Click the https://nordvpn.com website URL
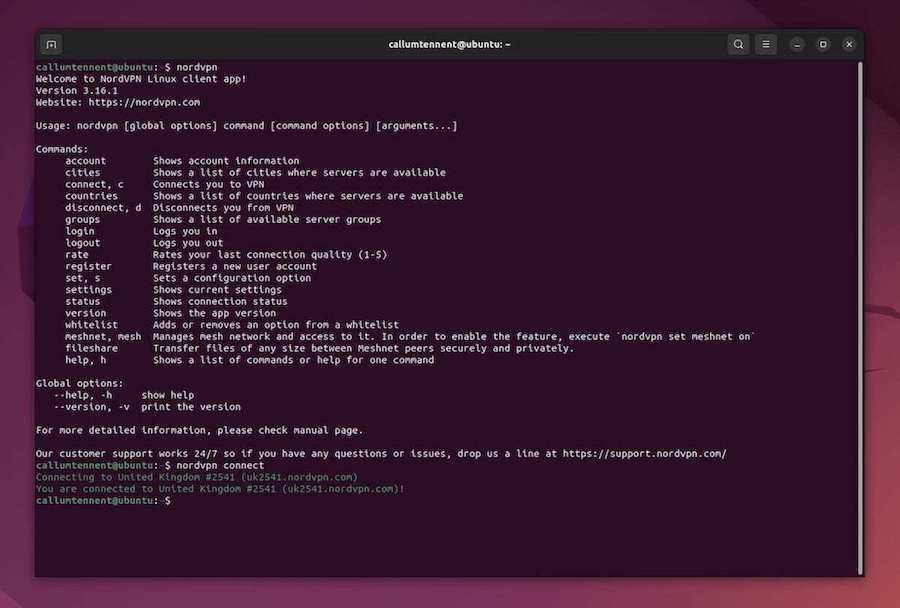This screenshot has width=900, height=608. click(x=144, y=102)
